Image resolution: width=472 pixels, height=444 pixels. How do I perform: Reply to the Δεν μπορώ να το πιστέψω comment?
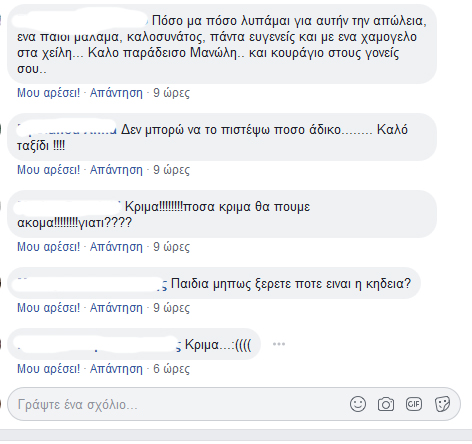coord(116,170)
